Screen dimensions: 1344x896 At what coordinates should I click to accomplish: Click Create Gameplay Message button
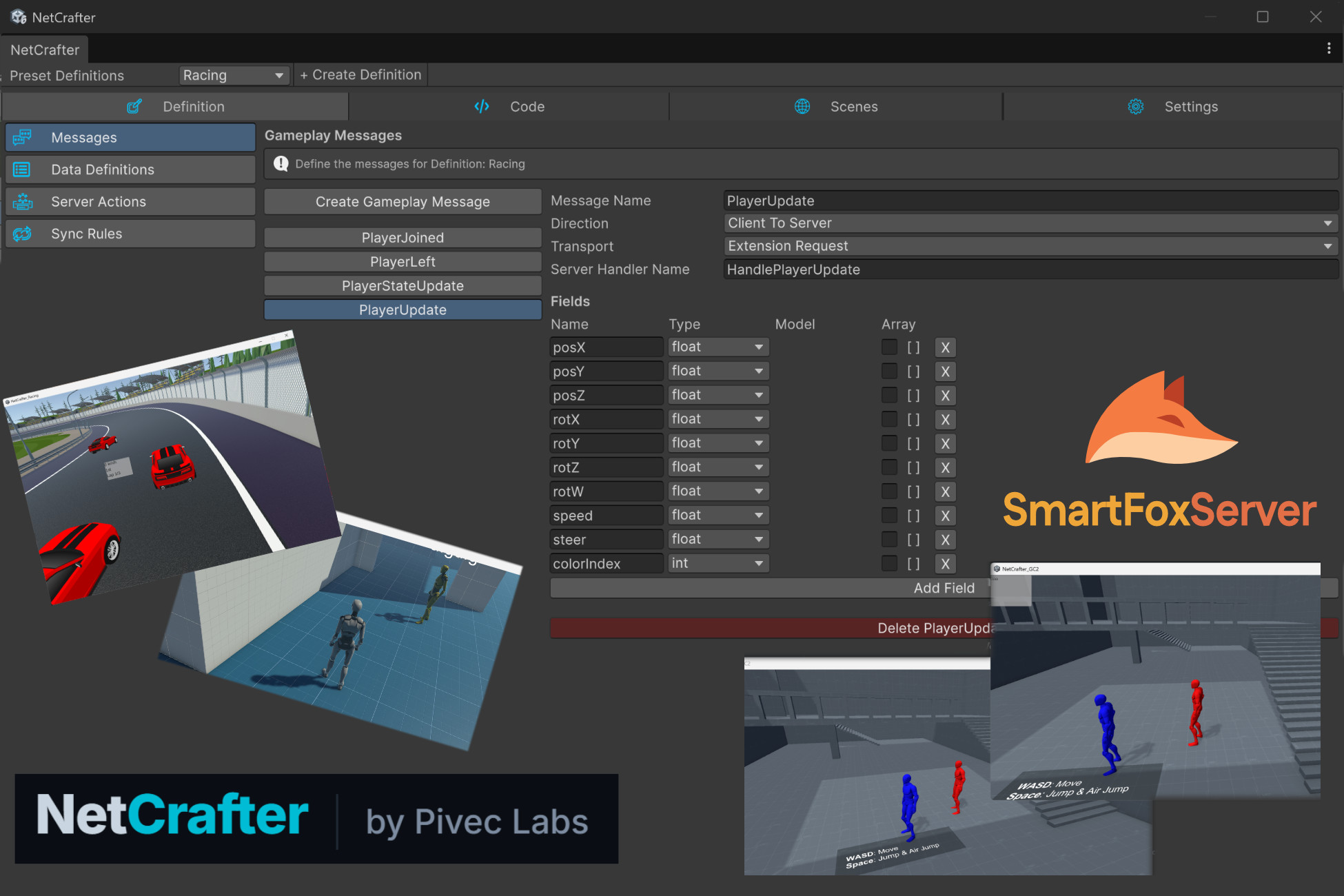click(x=403, y=202)
